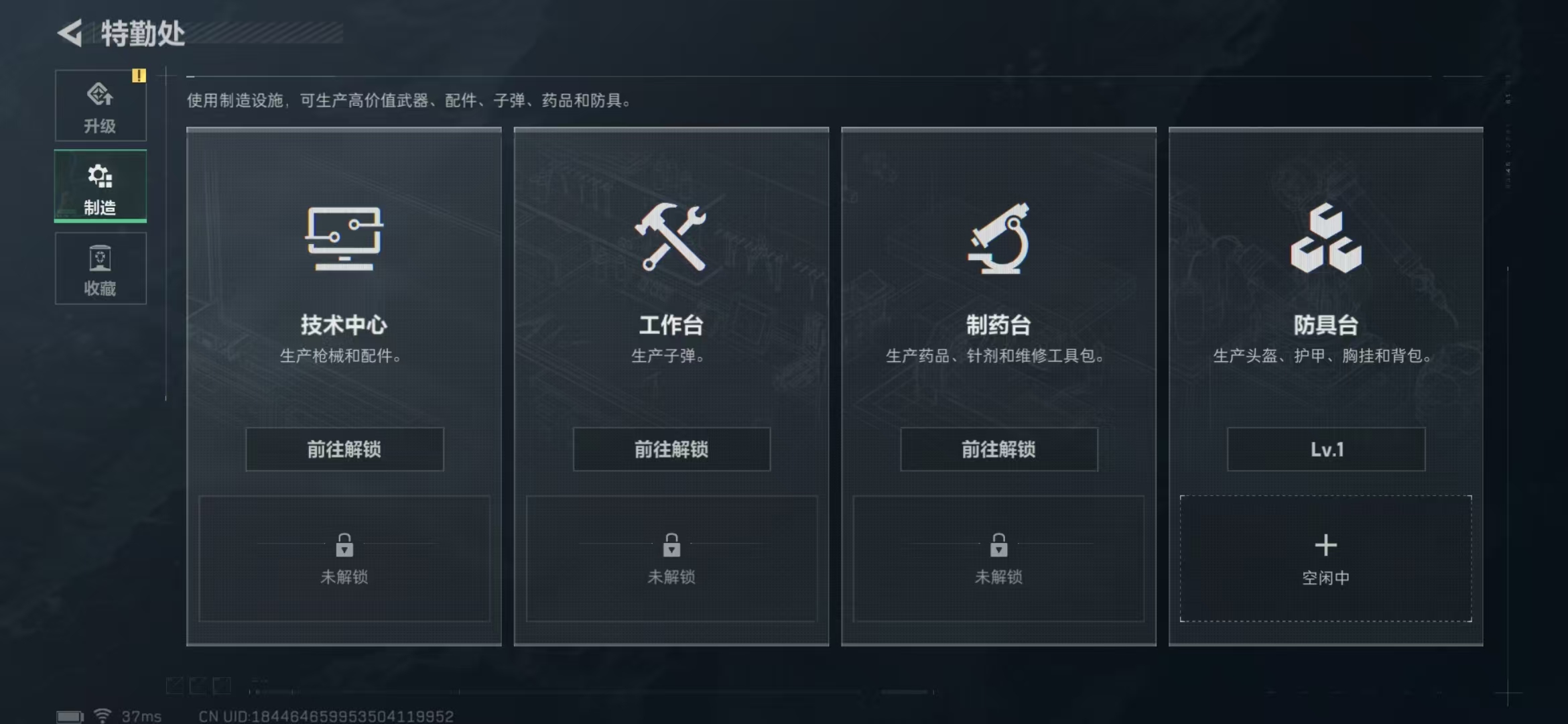The height and width of the screenshot is (724, 1568).
Task: Click the 防具台 stacked cubes icon
Action: 1326,238
